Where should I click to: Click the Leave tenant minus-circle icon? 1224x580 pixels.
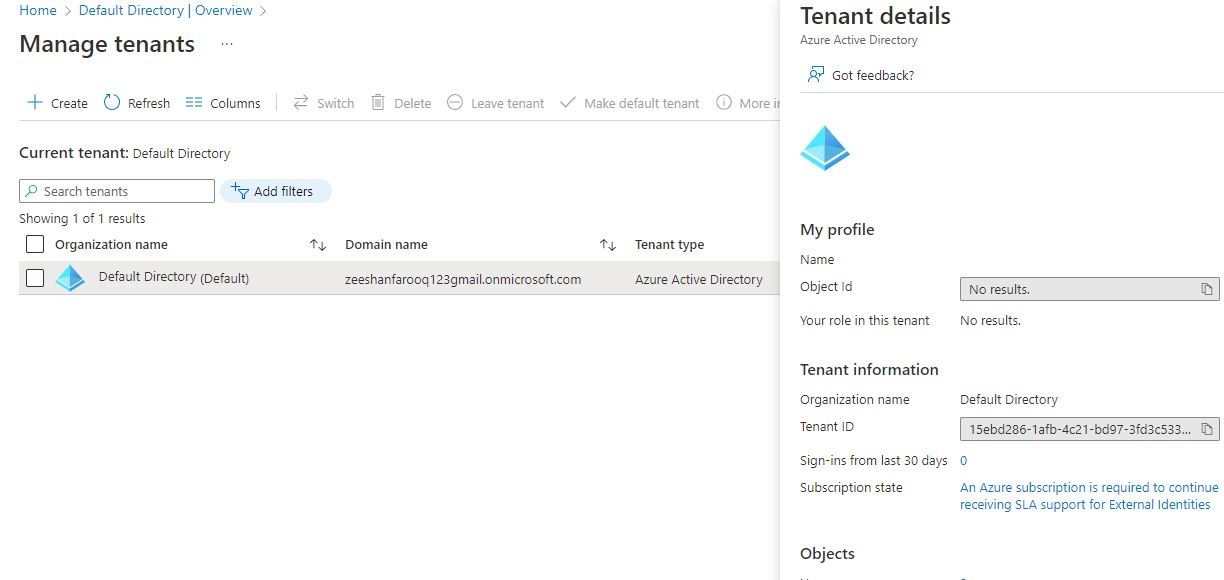click(455, 102)
